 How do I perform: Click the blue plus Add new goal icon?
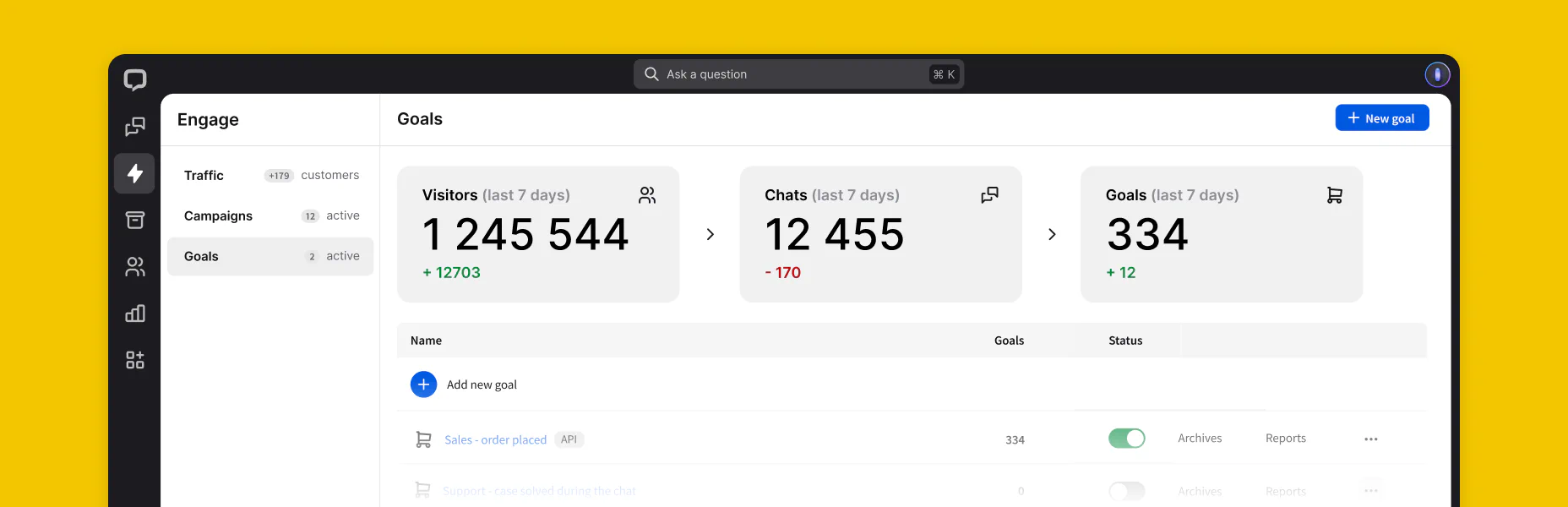tap(423, 384)
